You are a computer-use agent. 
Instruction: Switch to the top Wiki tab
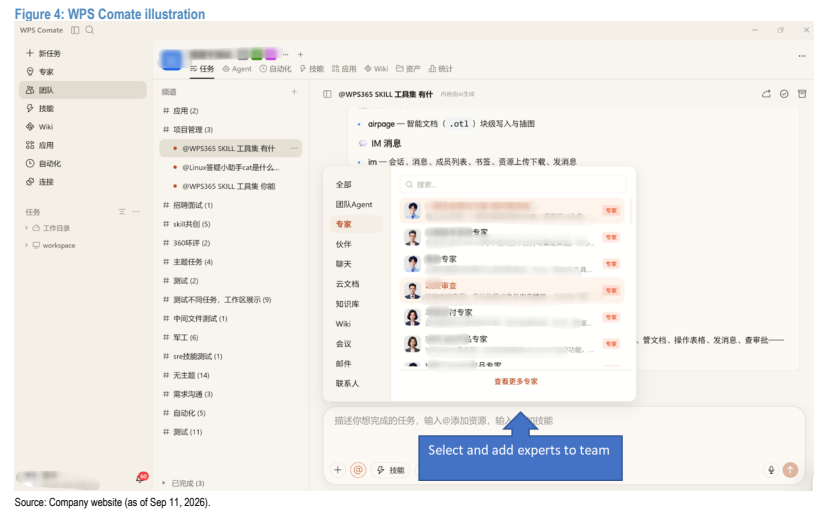377,69
